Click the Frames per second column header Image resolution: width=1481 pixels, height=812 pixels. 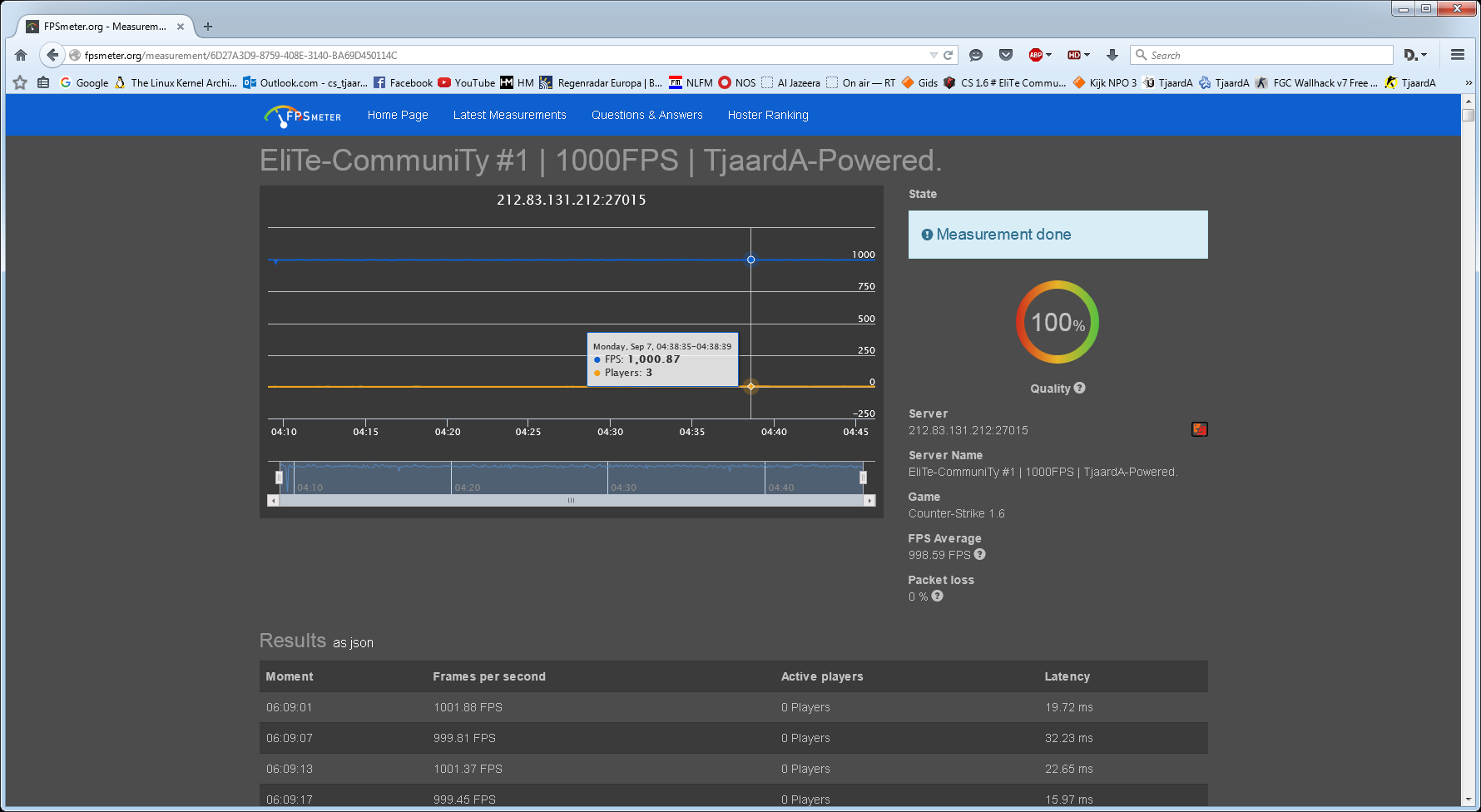point(489,676)
